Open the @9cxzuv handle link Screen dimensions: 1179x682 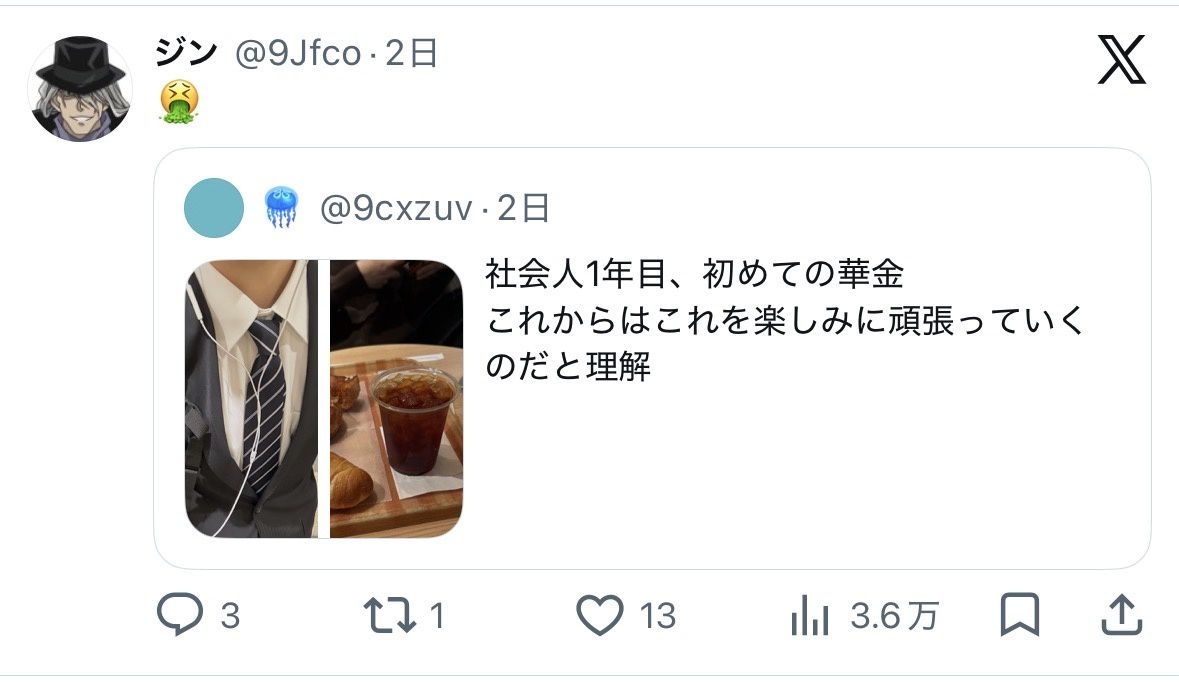pos(396,208)
